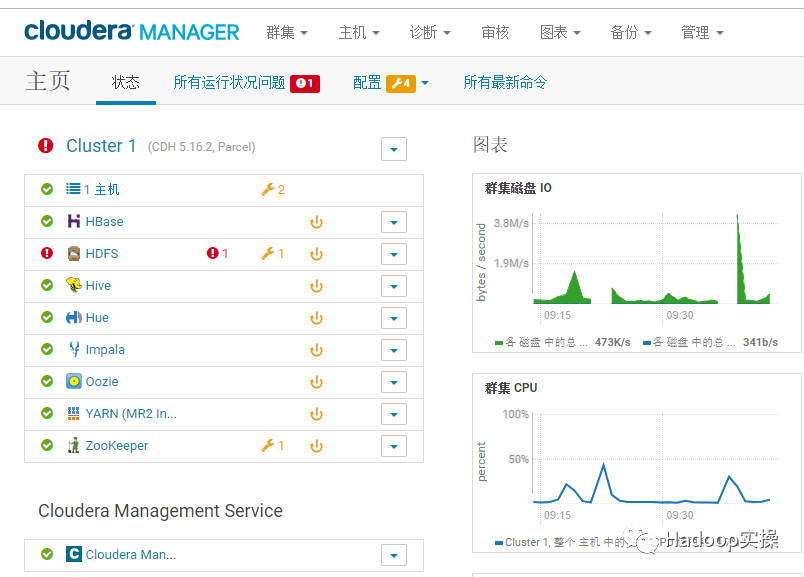Open the 群集磁盘 IO chart
The width and height of the screenshot is (804, 577).
636,263
